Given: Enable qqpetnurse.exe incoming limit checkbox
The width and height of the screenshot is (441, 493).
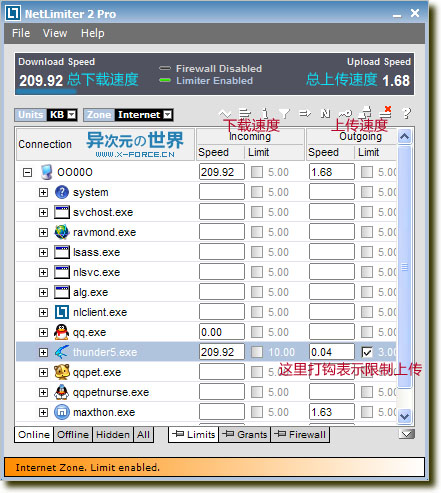Looking at the screenshot, I should tap(257, 392).
